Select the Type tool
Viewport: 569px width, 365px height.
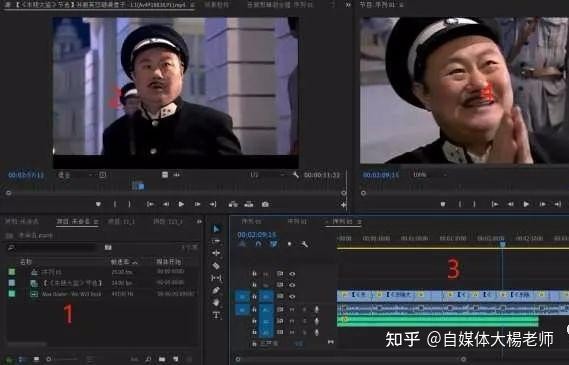tap(216, 315)
